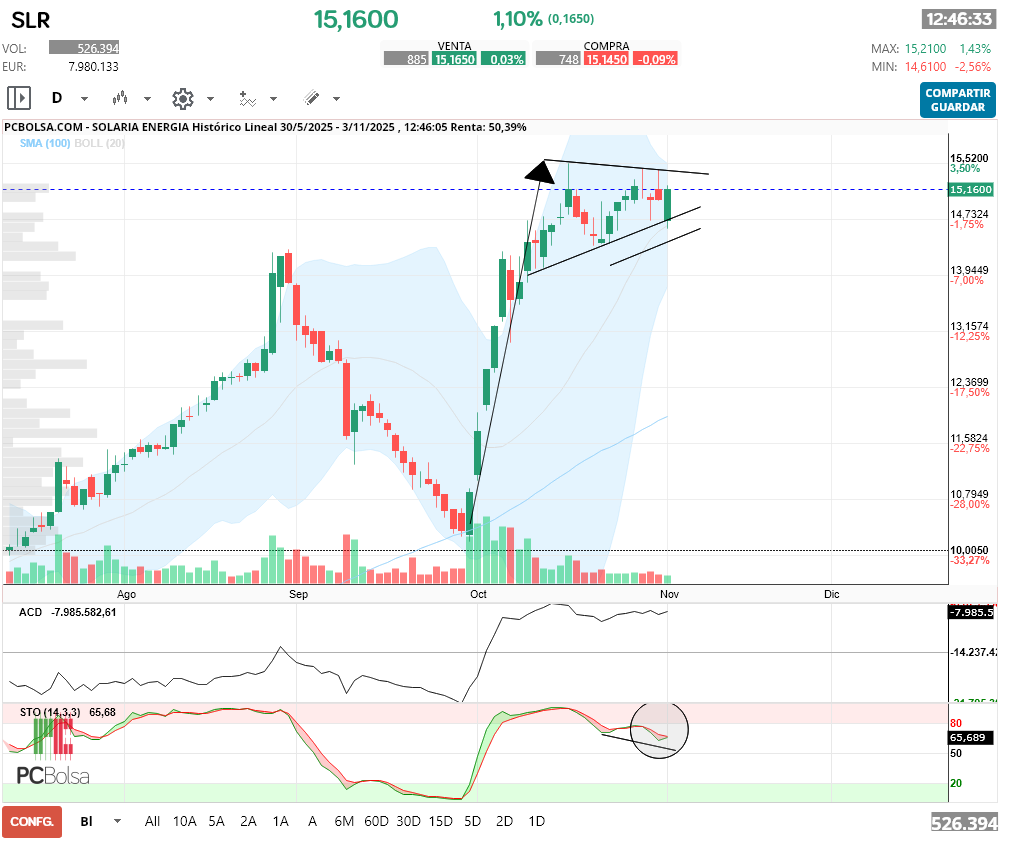Select the All time range
This screenshot has height=843, width=1011.
tap(152, 821)
